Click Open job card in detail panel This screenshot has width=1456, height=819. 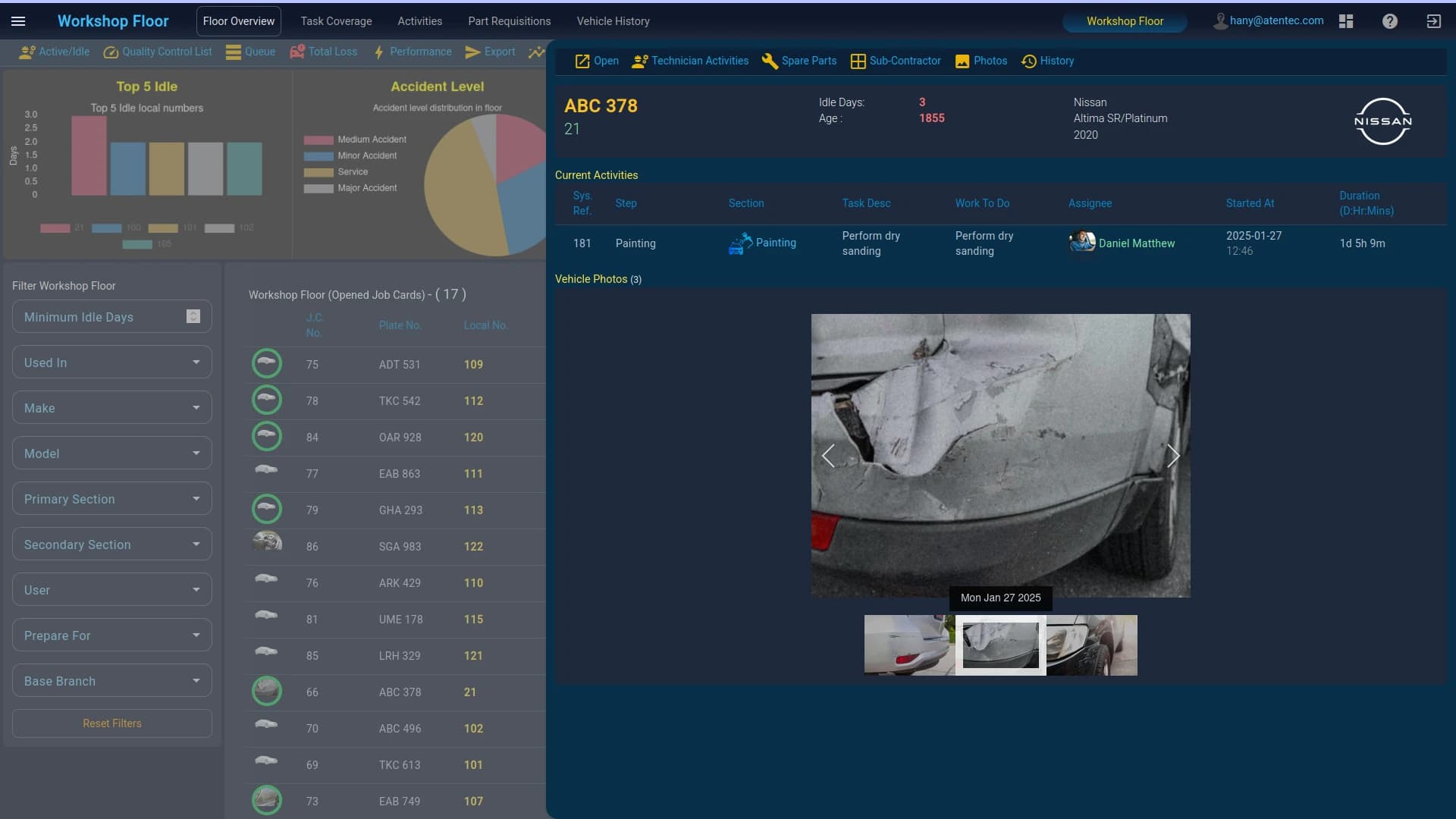pyautogui.click(x=597, y=61)
